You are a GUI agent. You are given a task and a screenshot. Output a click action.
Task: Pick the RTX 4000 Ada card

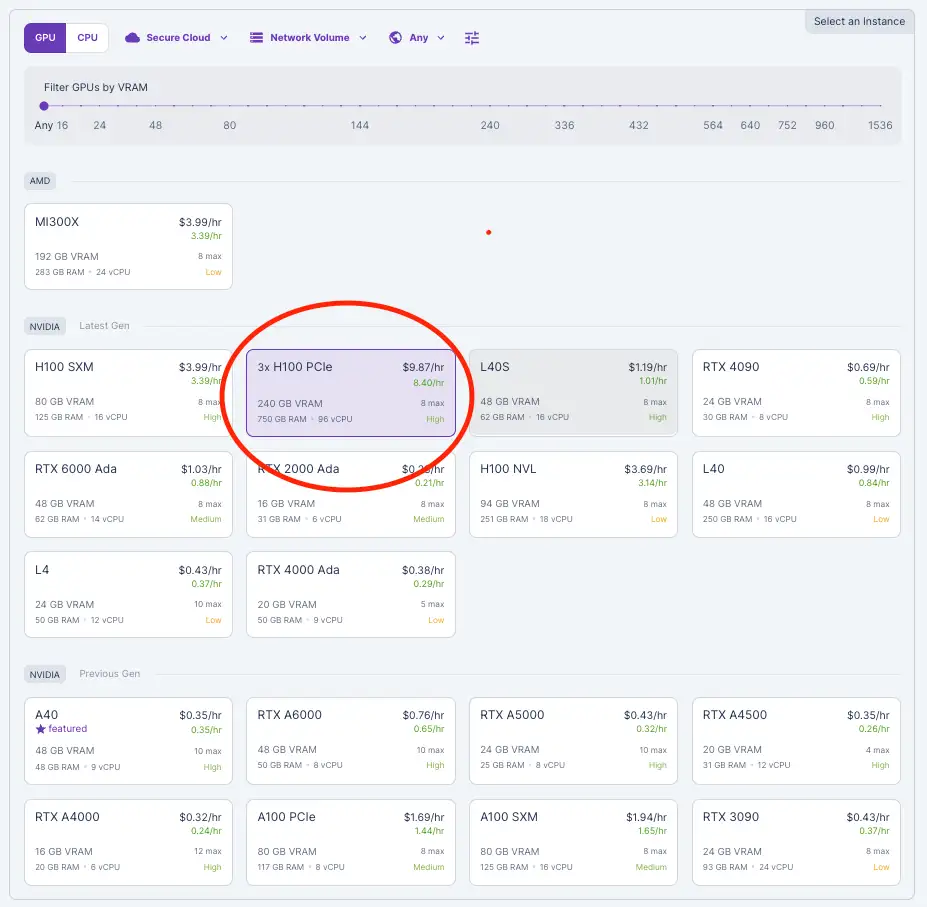coord(351,594)
